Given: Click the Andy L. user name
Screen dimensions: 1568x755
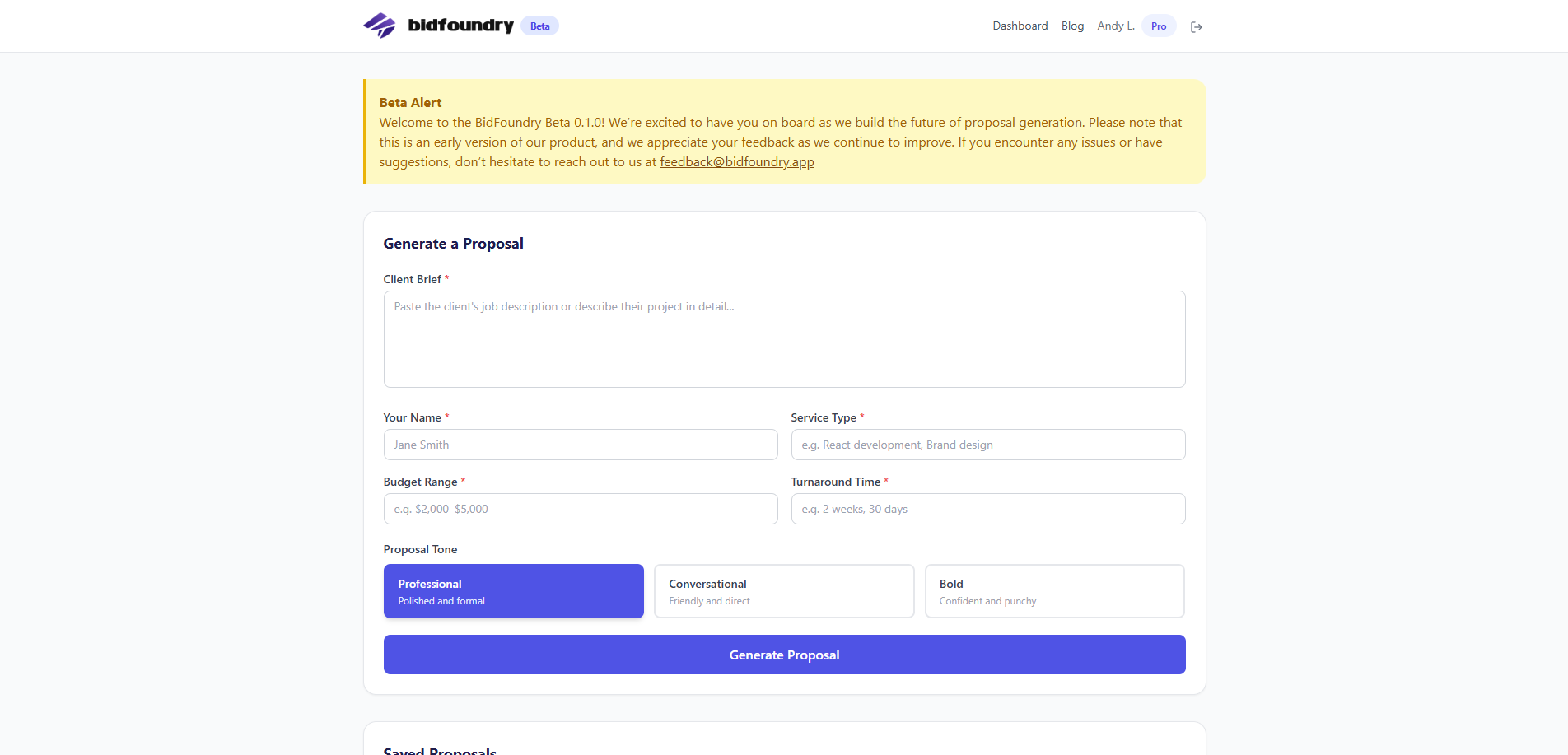Looking at the screenshot, I should click(1115, 26).
